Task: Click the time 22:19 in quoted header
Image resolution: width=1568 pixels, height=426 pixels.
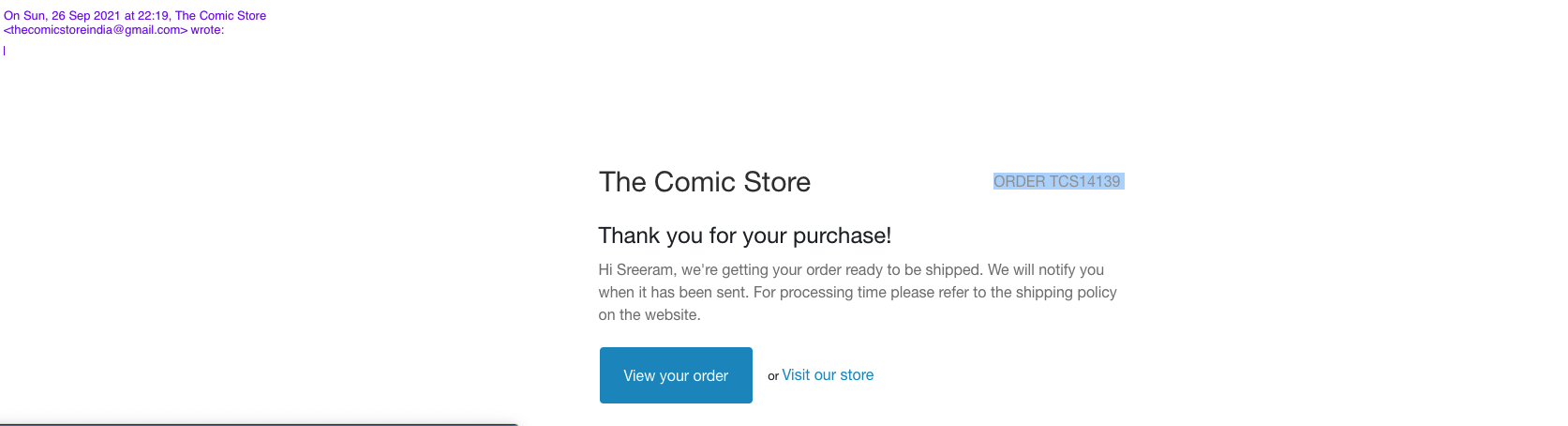Action: pos(153,16)
